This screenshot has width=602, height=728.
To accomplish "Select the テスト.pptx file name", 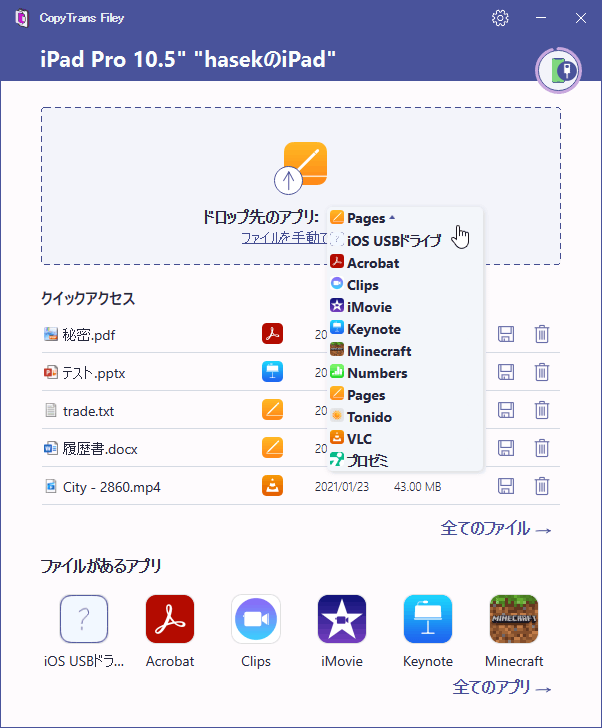I will pos(94,373).
